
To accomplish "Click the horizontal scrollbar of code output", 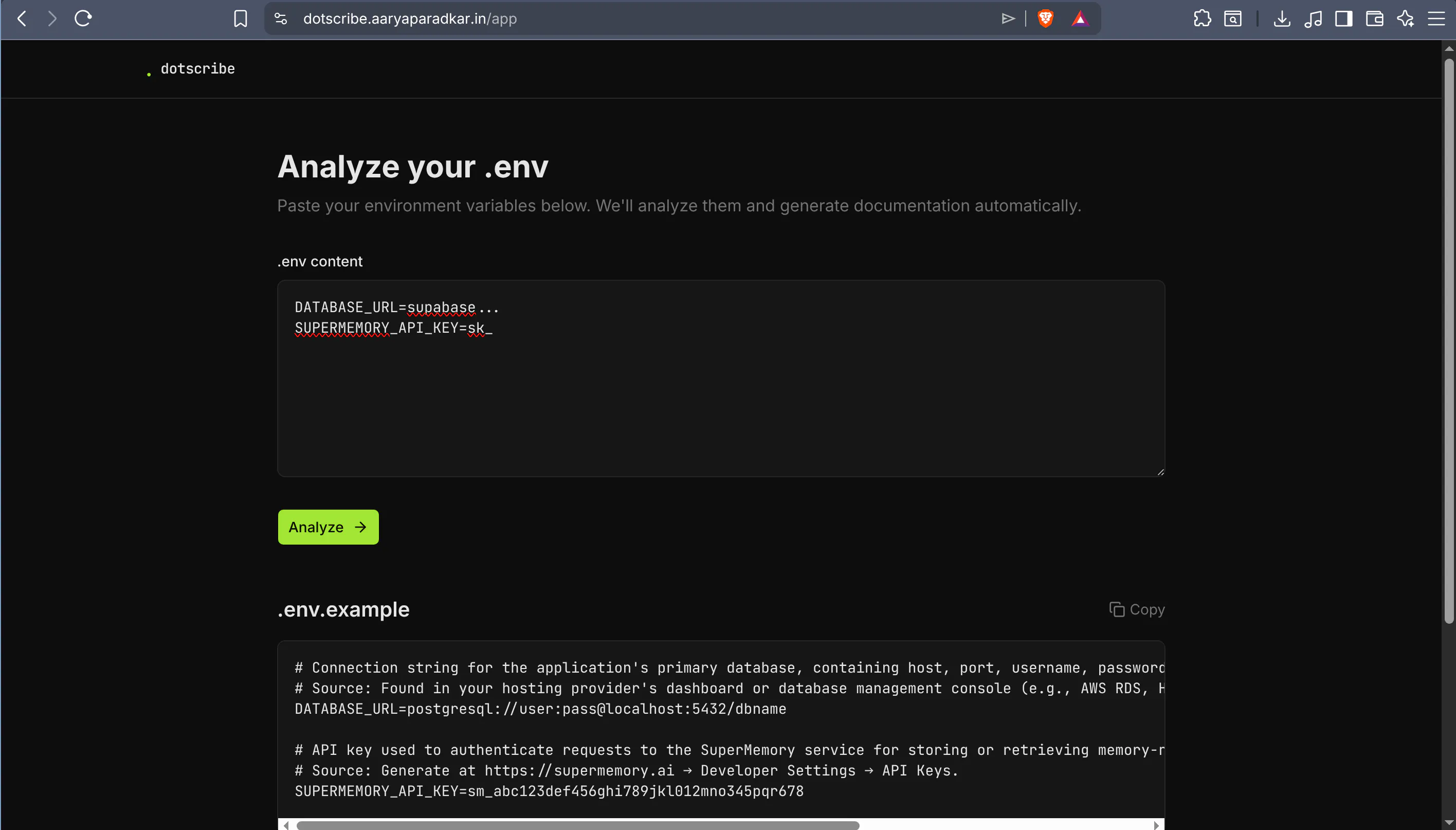I will click(578, 825).
